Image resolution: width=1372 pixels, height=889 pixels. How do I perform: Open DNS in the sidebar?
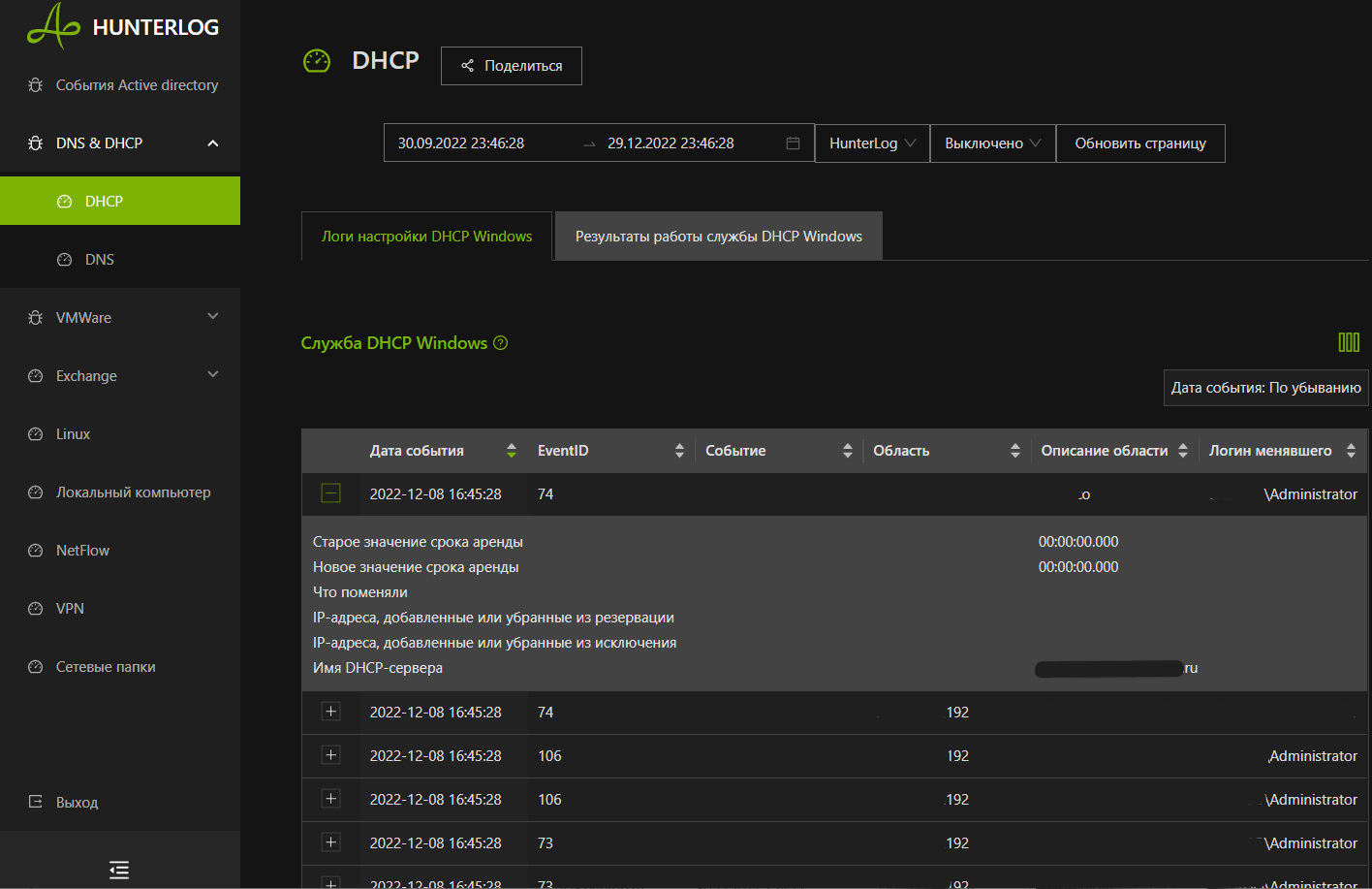click(x=120, y=259)
